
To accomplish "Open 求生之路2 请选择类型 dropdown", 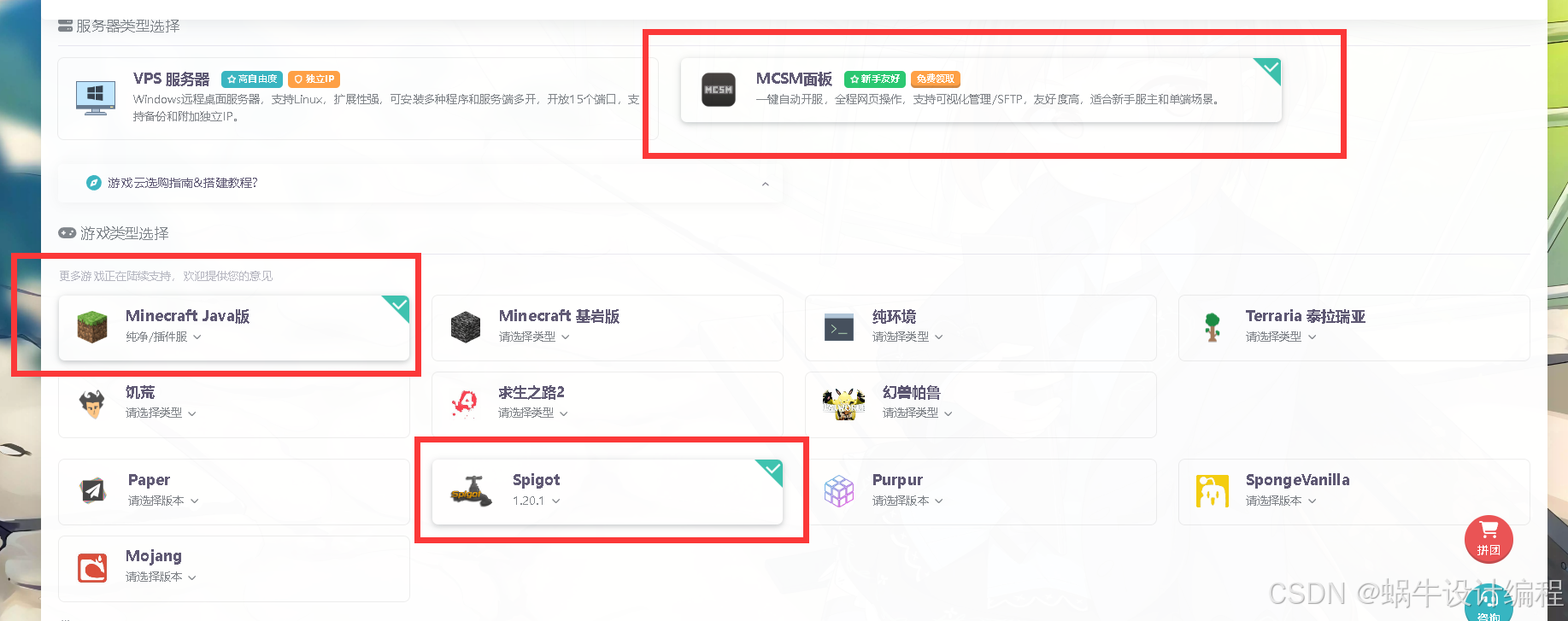I will (x=533, y=413).
